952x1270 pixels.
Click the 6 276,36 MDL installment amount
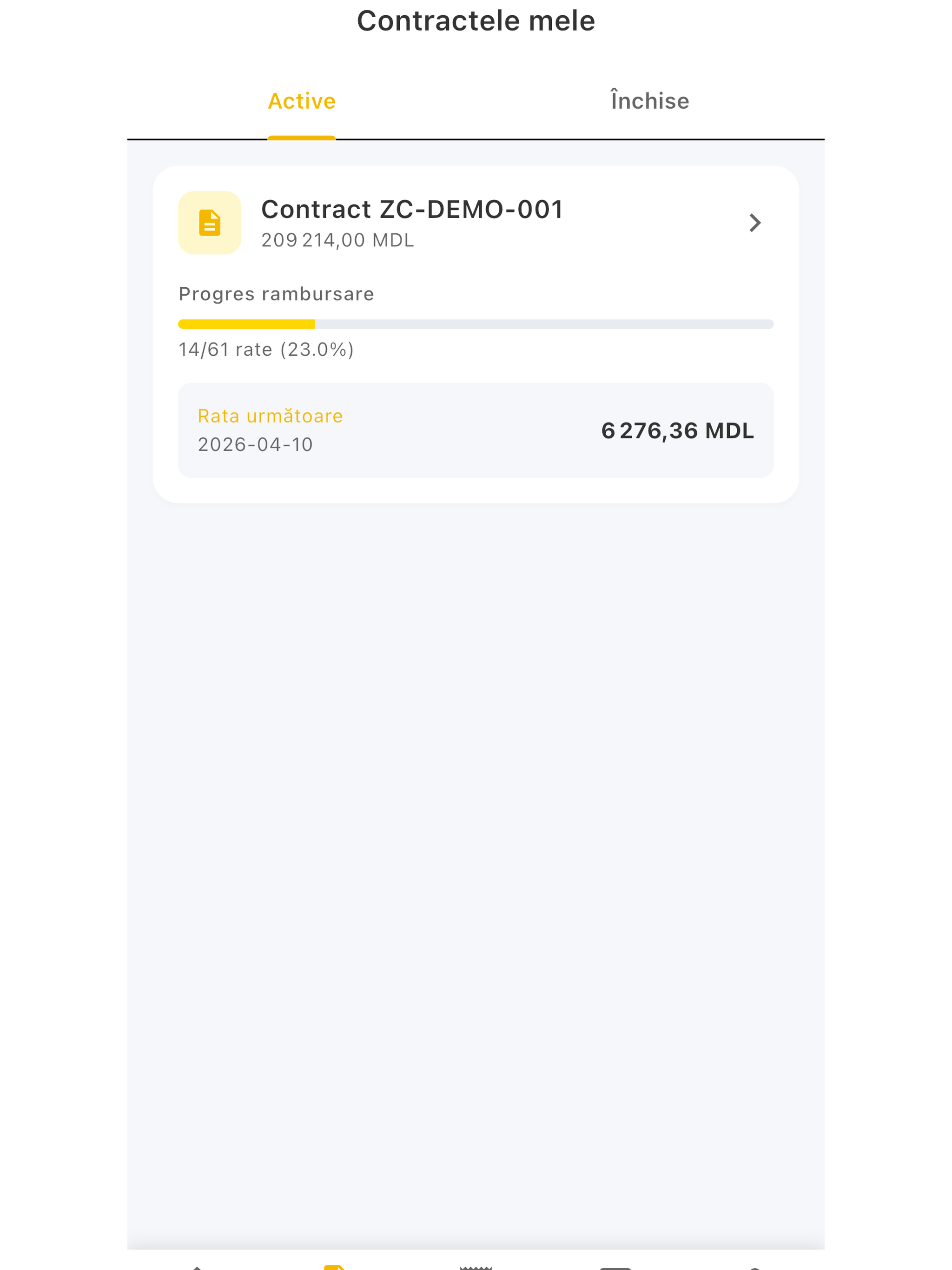tap(678, 430)
